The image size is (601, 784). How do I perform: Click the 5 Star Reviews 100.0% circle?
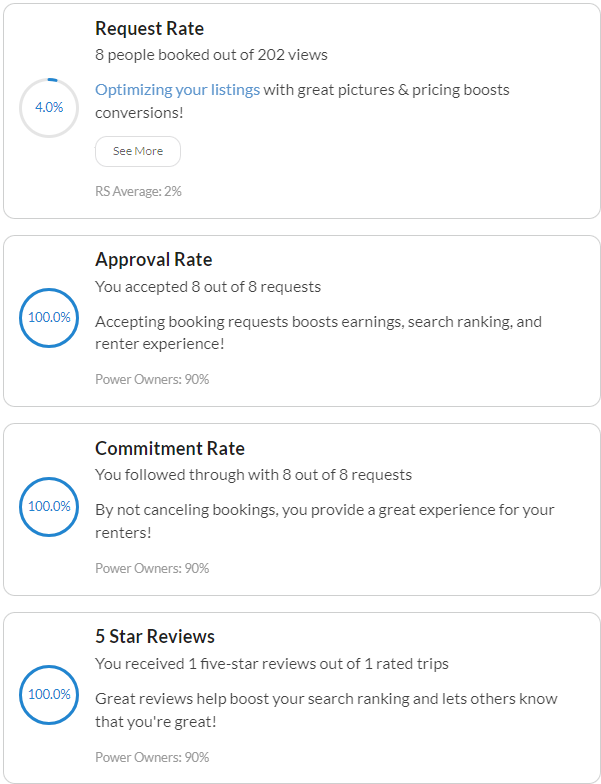49,694
